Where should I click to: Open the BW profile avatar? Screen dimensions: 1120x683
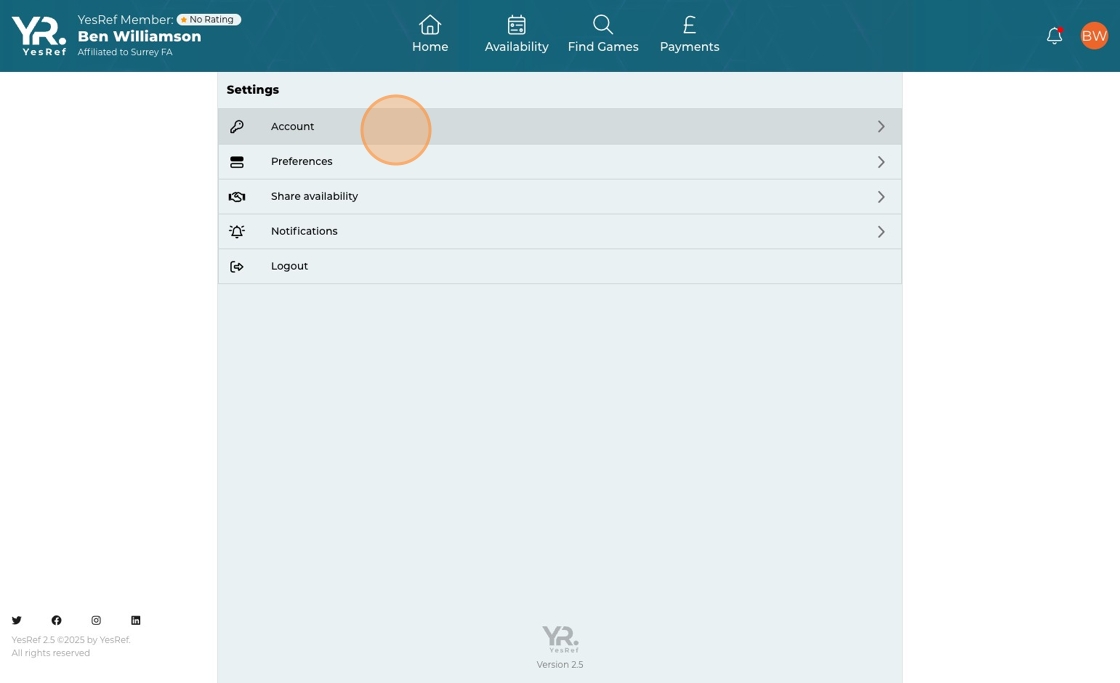[1094, 36]
